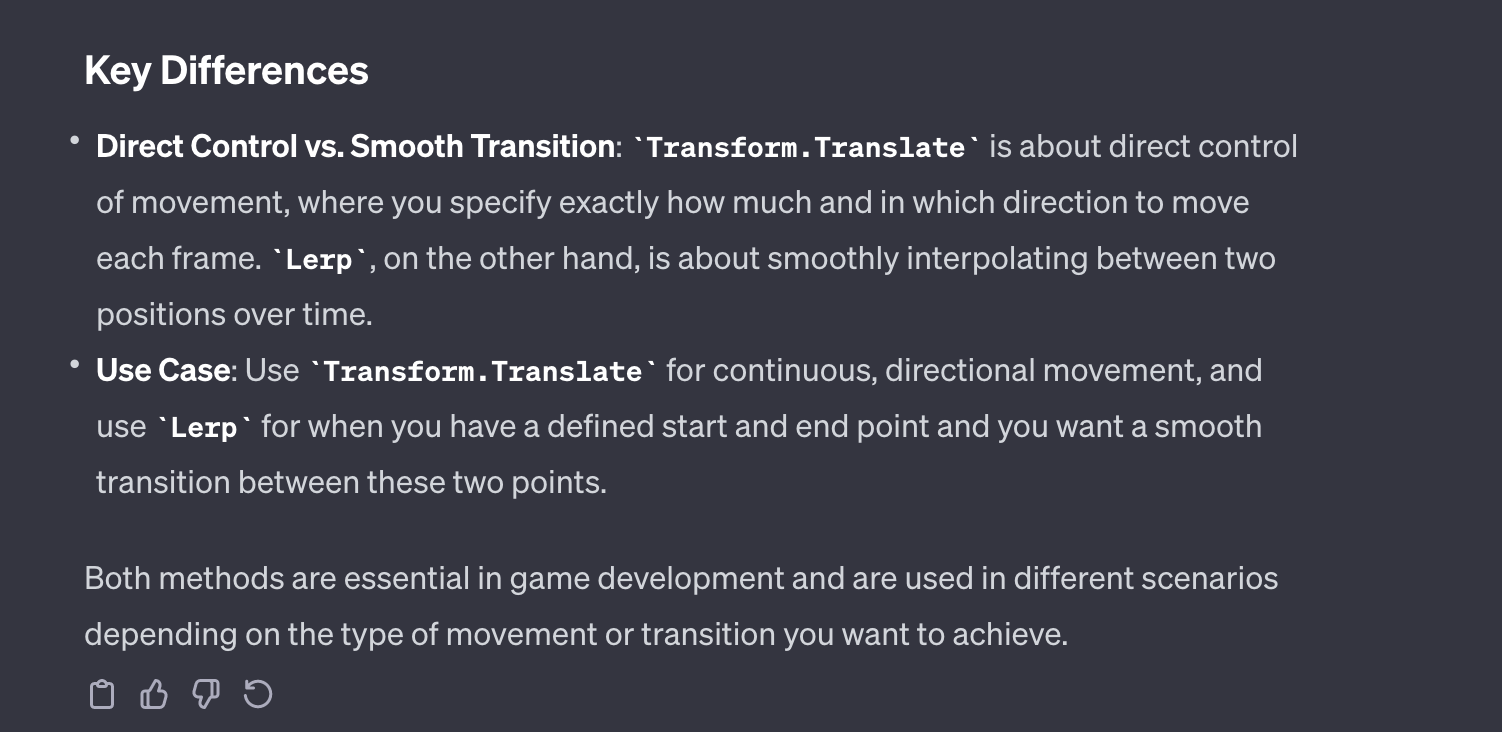
Task: Click the second bullet point marker
Action: pos(75,366)
